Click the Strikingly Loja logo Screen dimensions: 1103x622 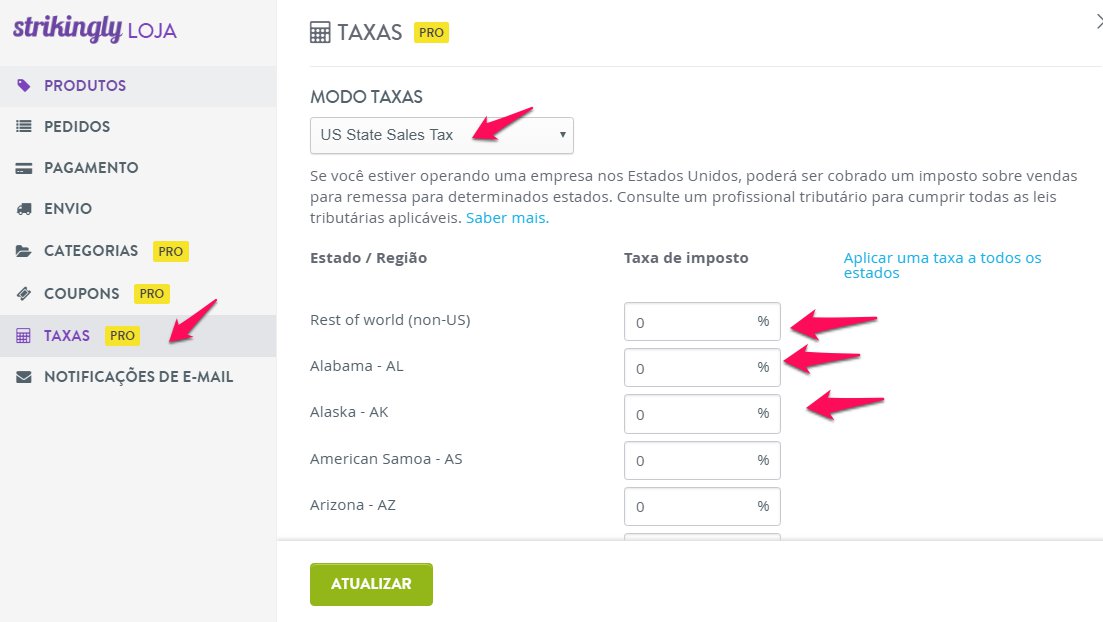click(x=95, y=30)
